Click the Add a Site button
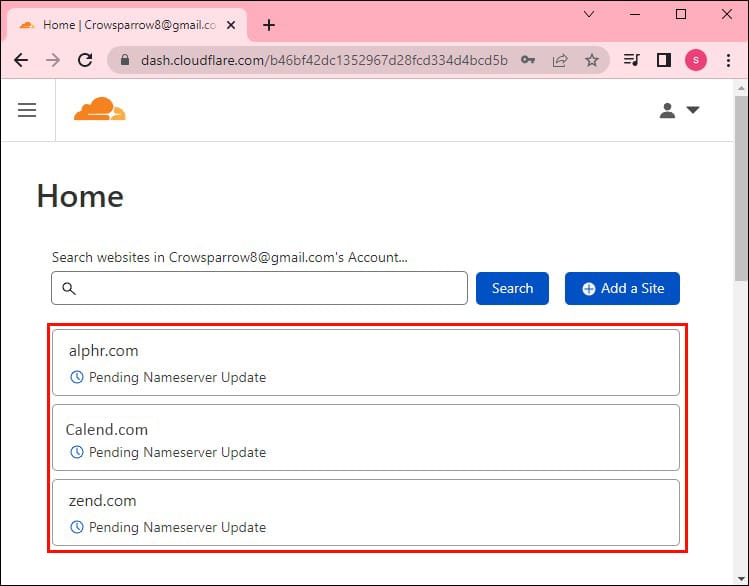The height and width of the screenshot is (586, 749). tap(622, 288)
